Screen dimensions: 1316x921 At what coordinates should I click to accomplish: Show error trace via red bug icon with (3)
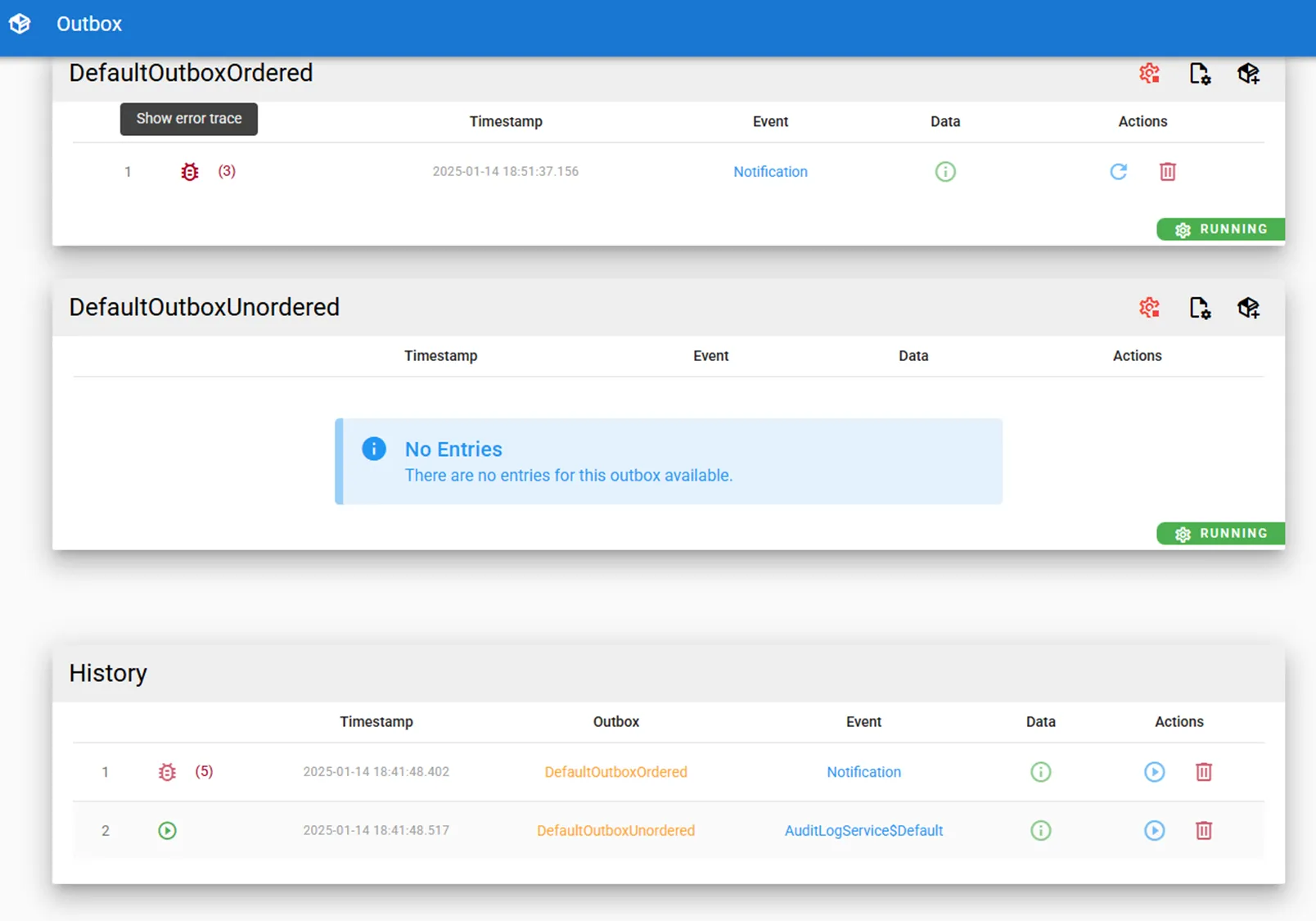190,172
